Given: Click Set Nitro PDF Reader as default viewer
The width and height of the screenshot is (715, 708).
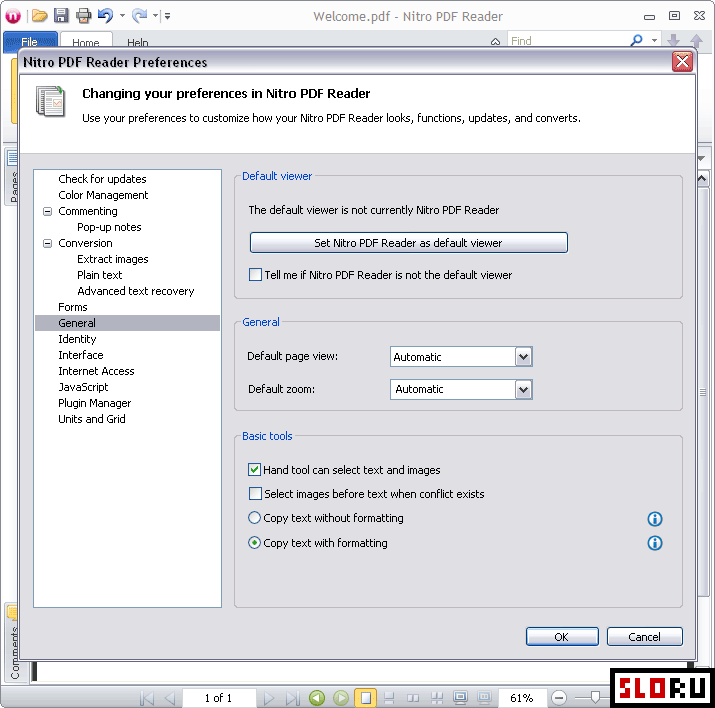Looking at the screenshot, I should (409, 243).
